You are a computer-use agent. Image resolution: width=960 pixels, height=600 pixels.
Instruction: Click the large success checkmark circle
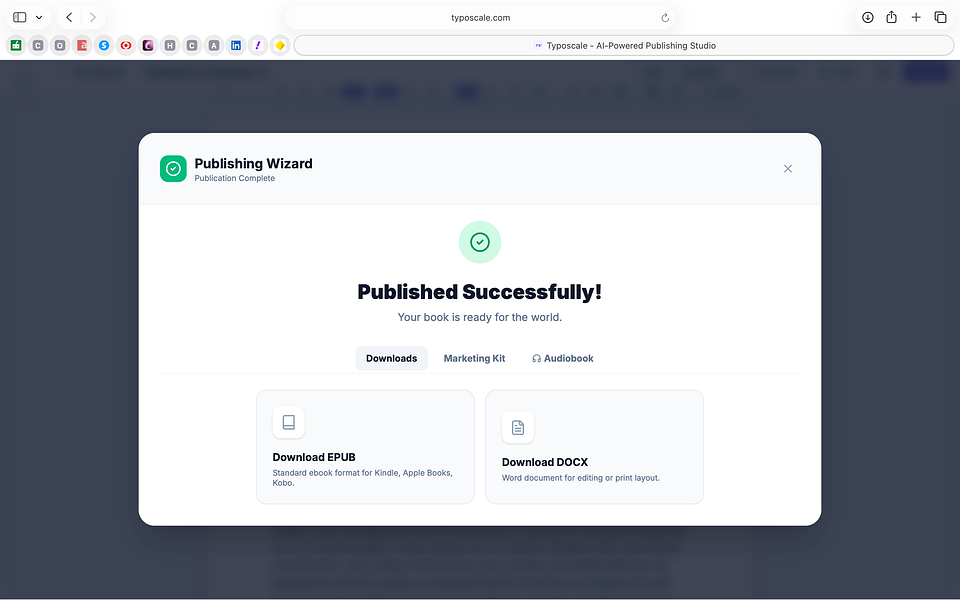480,242
